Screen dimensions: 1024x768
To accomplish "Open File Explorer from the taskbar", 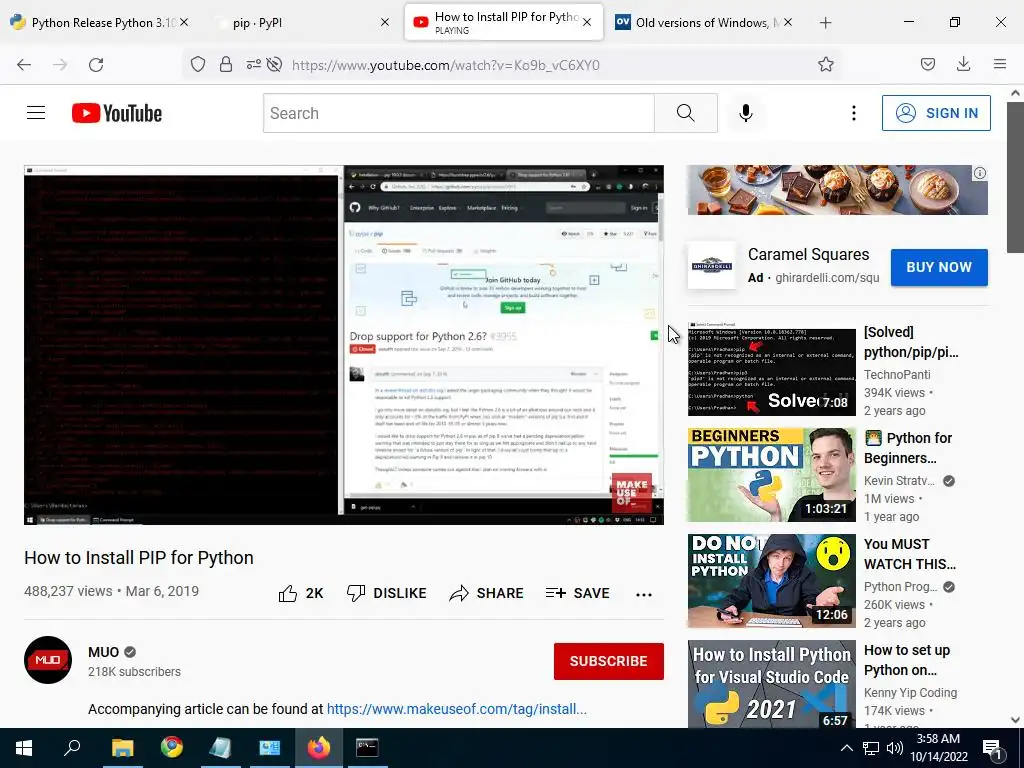I will (x=122, y=748).
